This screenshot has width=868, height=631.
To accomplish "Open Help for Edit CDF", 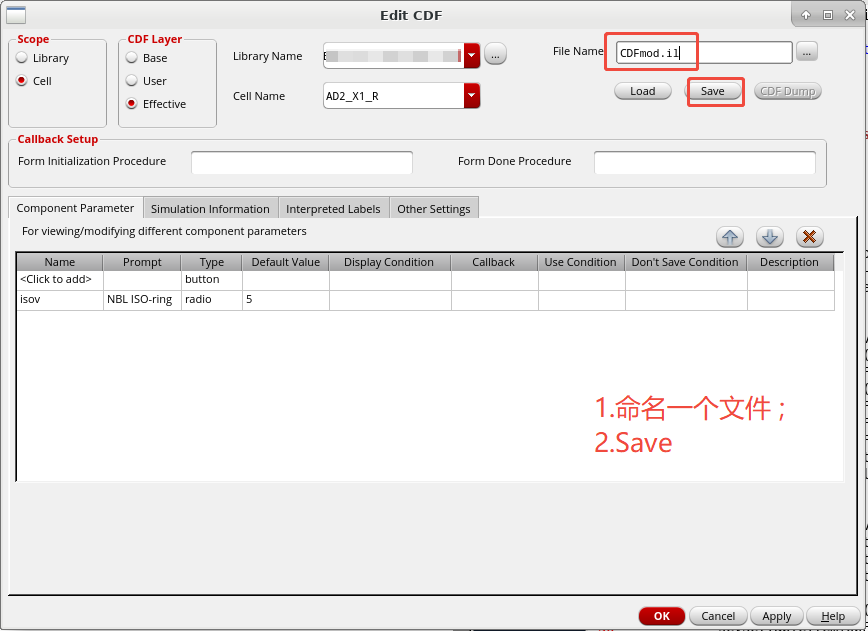I will pyautogui.click(x=833, y=616).
